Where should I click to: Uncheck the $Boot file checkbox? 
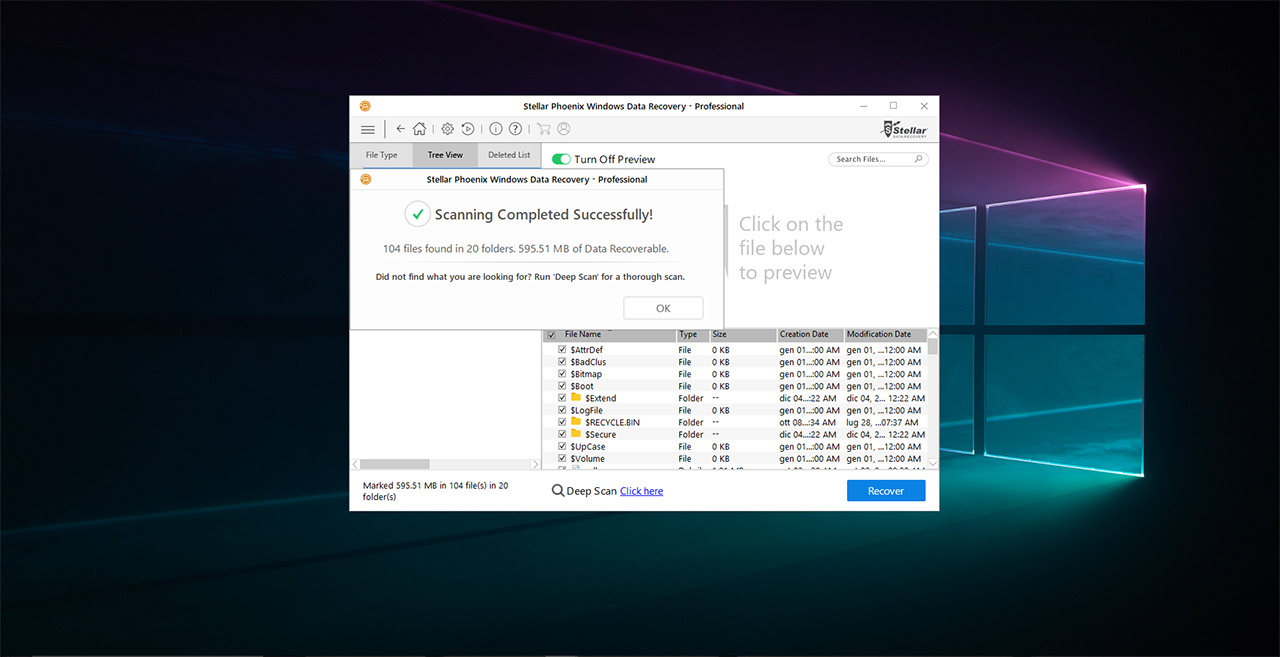(x=562, y=386)
